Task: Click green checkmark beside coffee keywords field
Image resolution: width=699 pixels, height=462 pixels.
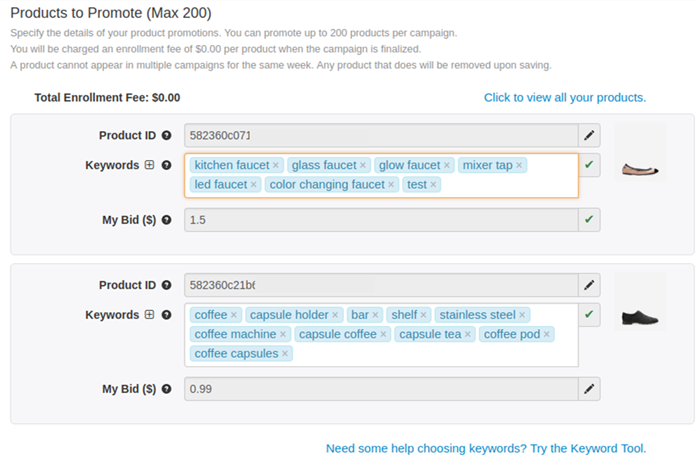Action: point(589,315)
